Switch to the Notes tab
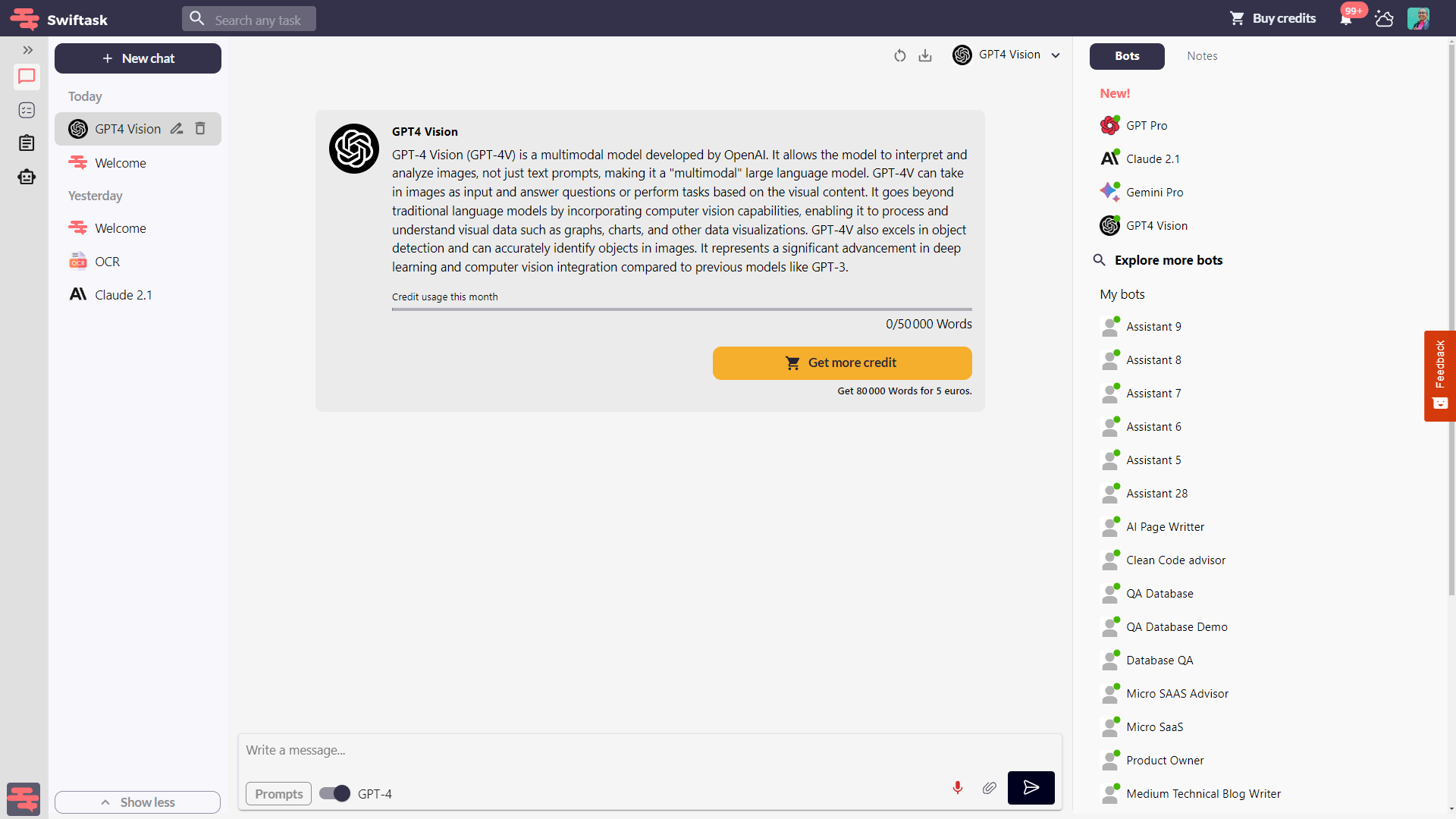The width and height of the screenshot is (1456, 819). [x=1202, y=56]
